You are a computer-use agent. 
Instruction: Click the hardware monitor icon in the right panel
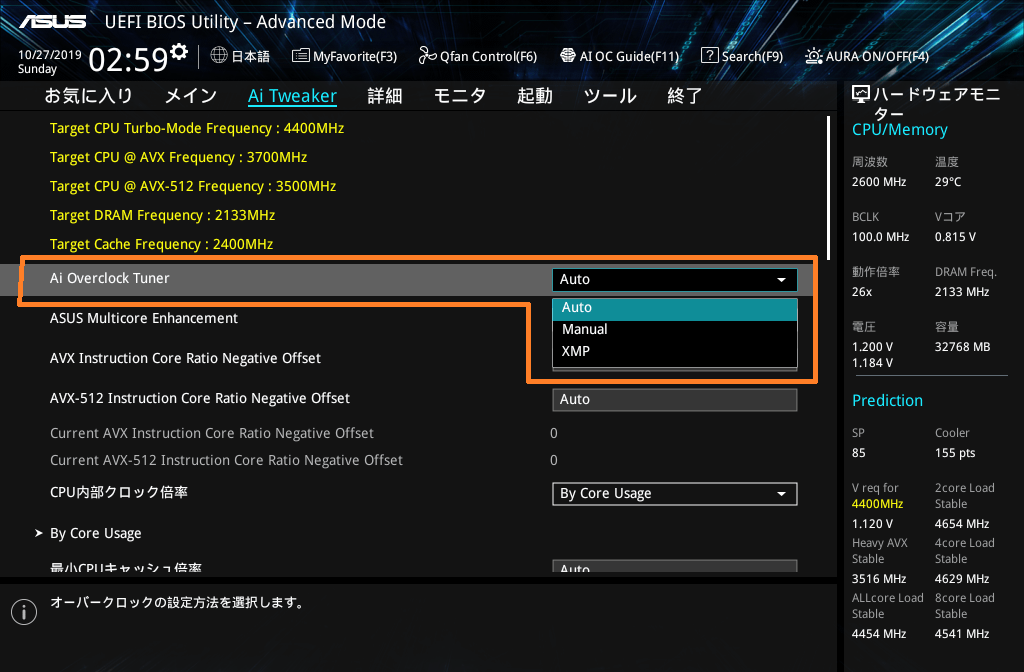(861, 95)
